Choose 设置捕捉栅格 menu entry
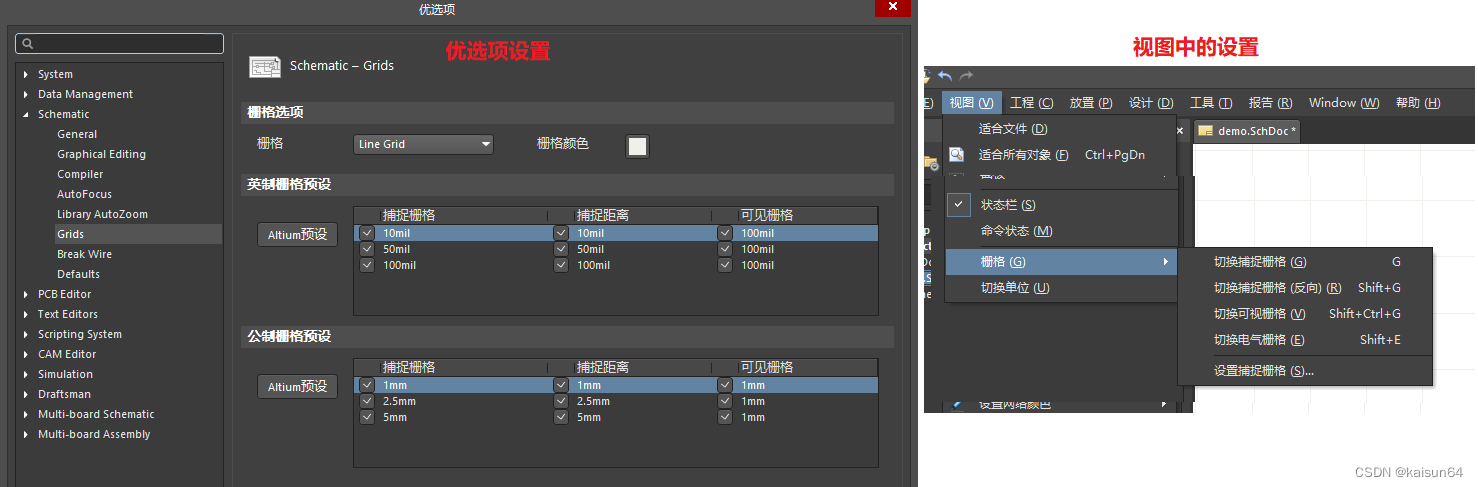Image resolution: width=1478 pixels, height=487 pixels. (x=1263, y=371)
